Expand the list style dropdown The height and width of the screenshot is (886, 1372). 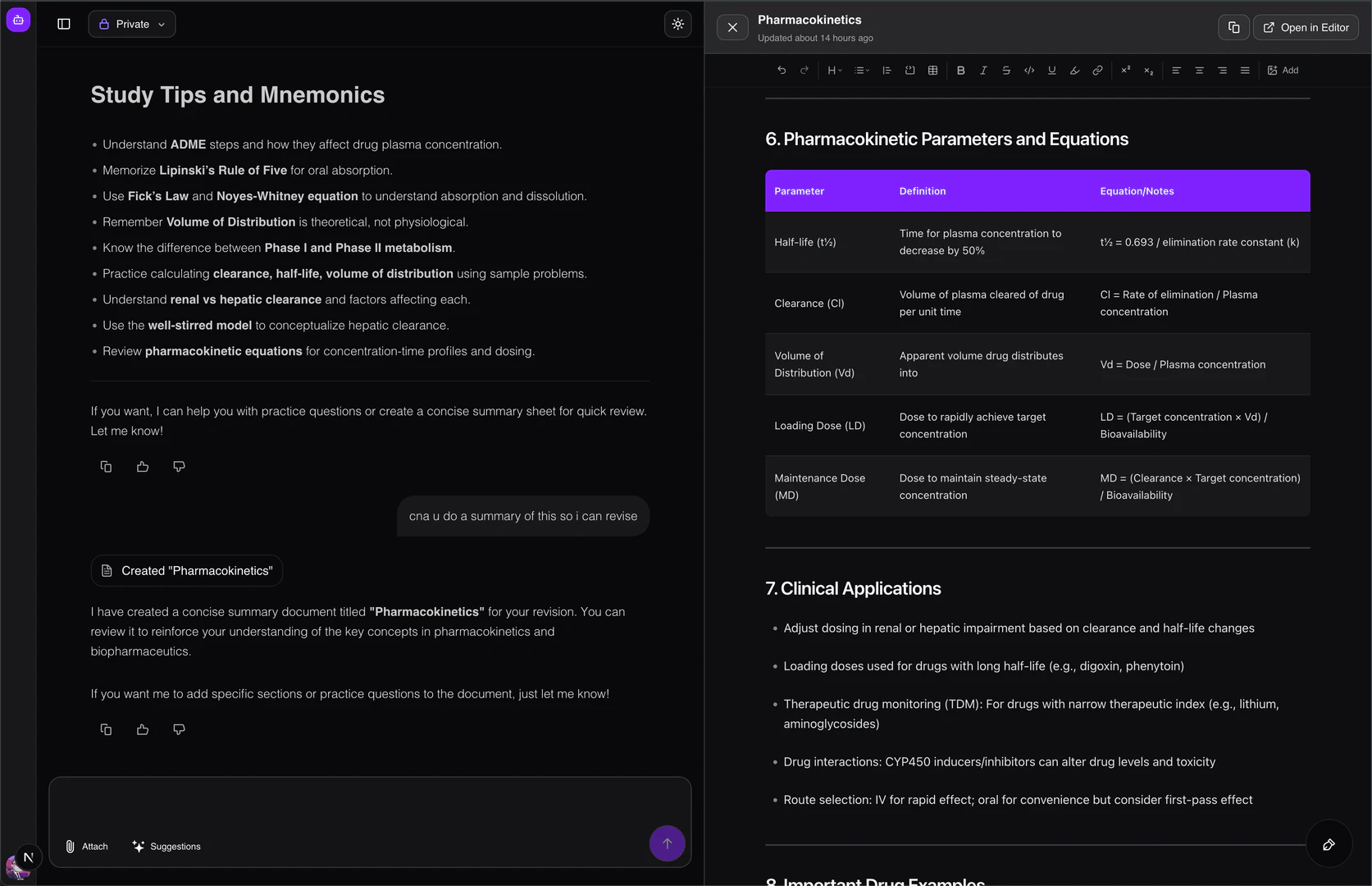pos(860,70)
